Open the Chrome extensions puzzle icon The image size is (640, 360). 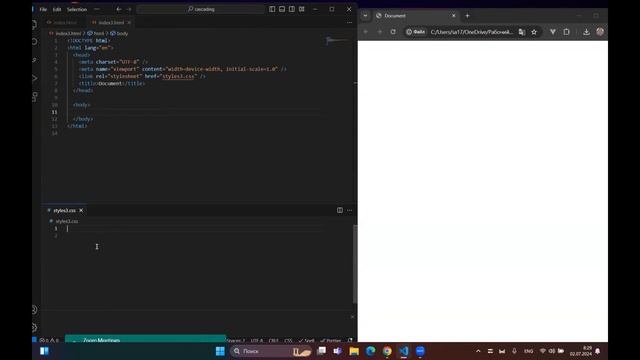pos(567,32)
